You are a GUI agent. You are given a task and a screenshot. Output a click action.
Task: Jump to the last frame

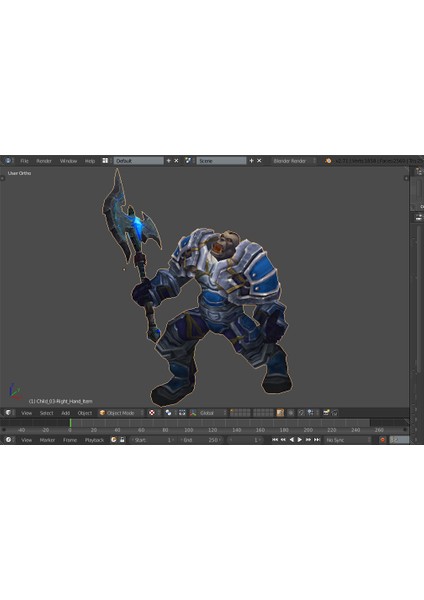pos(317,440)
